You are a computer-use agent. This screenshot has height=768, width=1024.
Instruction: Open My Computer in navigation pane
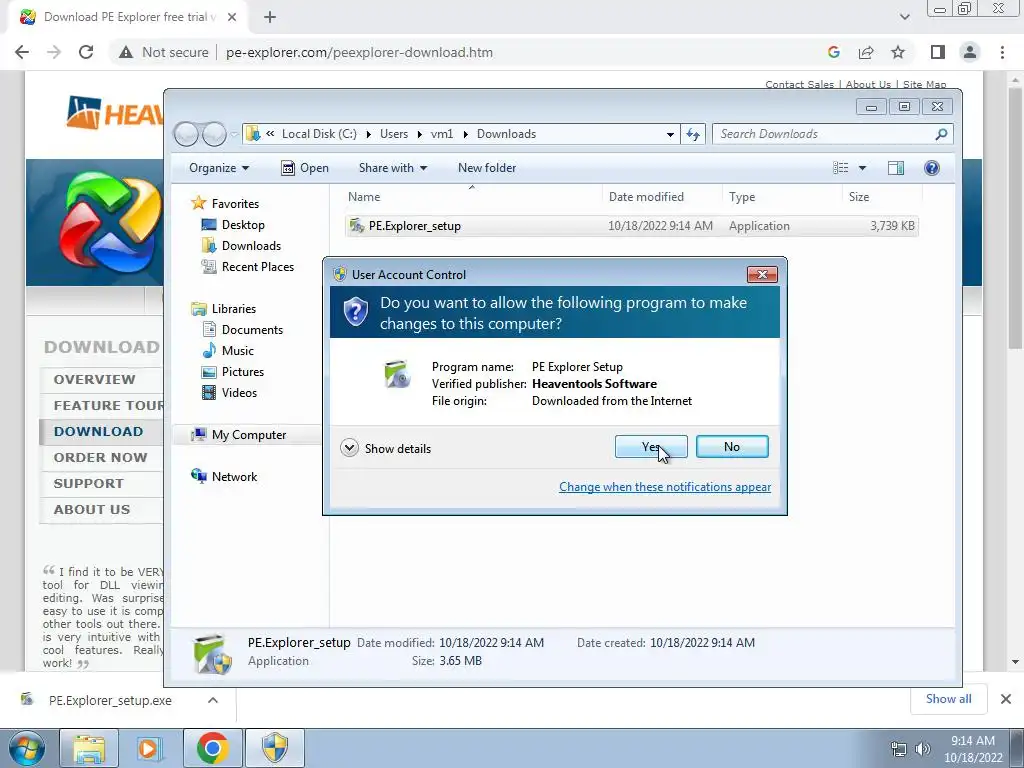click(238, 435)
